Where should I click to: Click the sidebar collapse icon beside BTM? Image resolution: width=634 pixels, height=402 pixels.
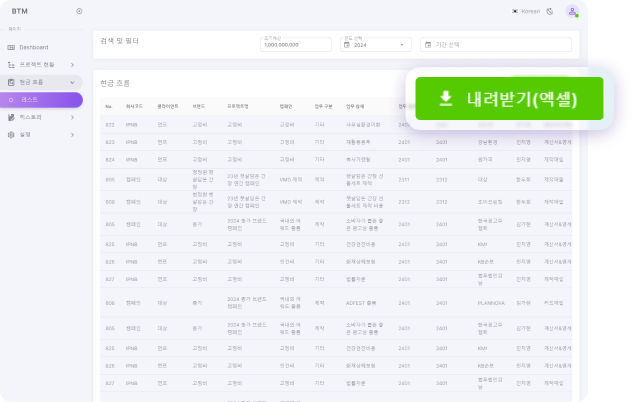(79, 11)
